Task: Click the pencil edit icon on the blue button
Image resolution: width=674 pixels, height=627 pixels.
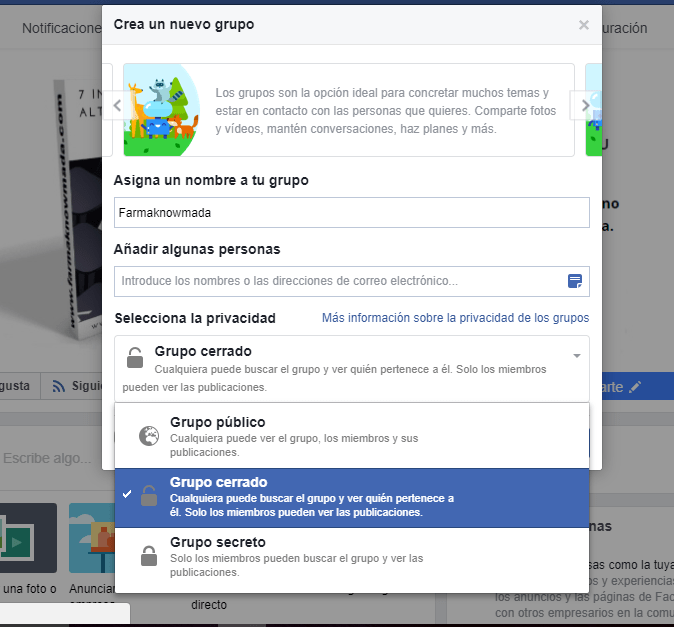Action: (635, 387)
